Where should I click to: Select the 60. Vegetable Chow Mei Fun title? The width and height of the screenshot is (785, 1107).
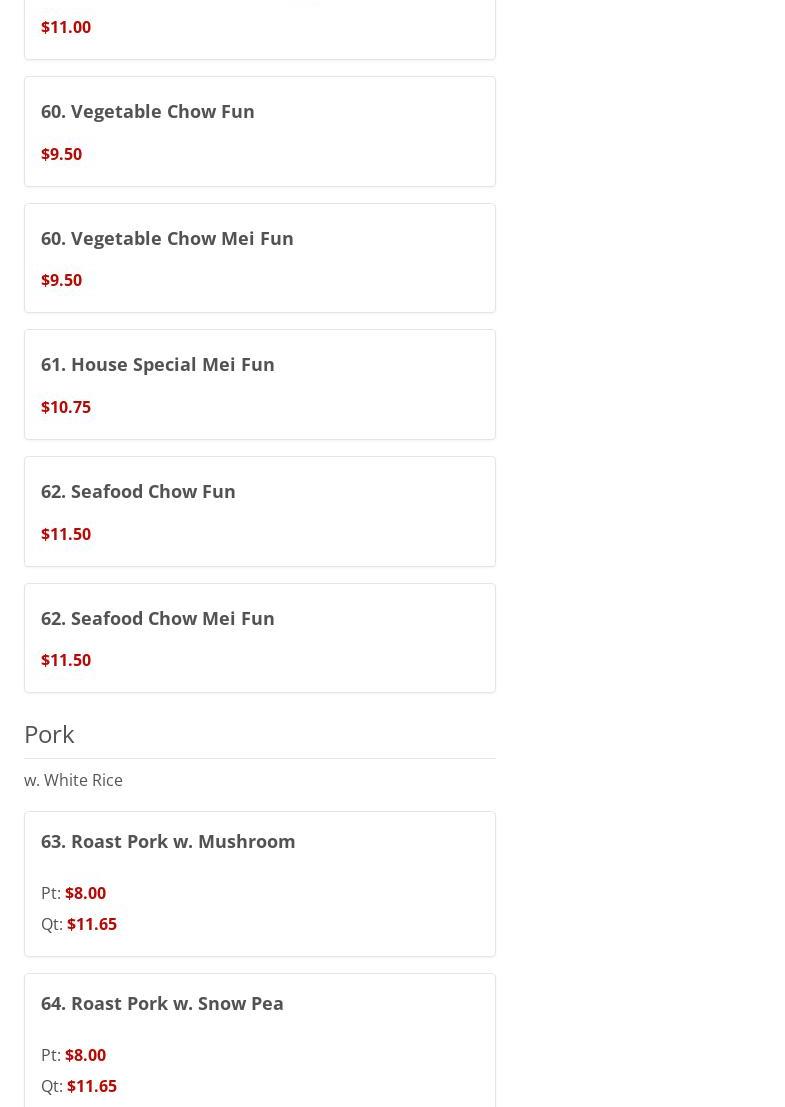point(167,238)
